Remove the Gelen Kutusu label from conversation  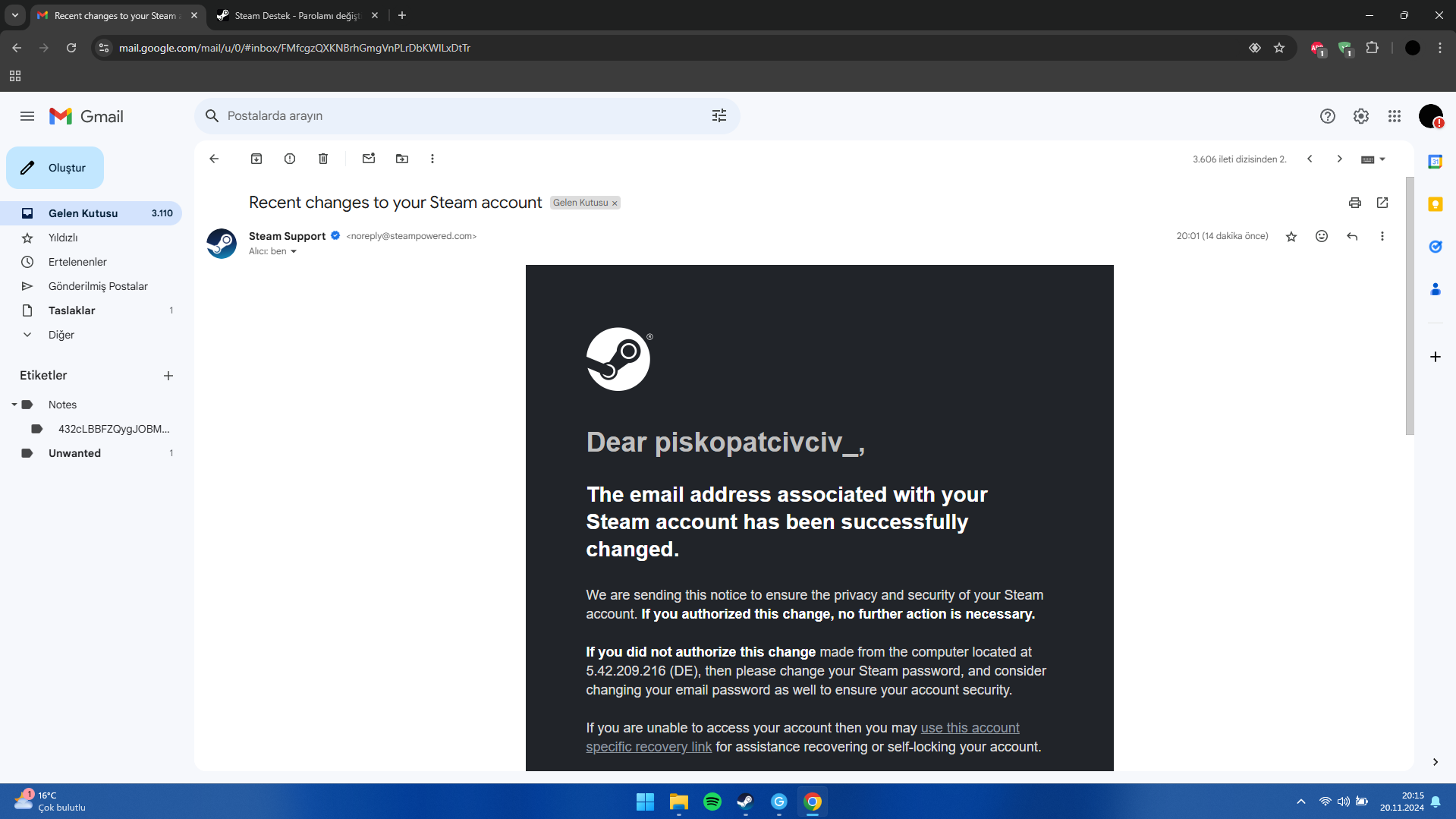(x=615, y=203)
